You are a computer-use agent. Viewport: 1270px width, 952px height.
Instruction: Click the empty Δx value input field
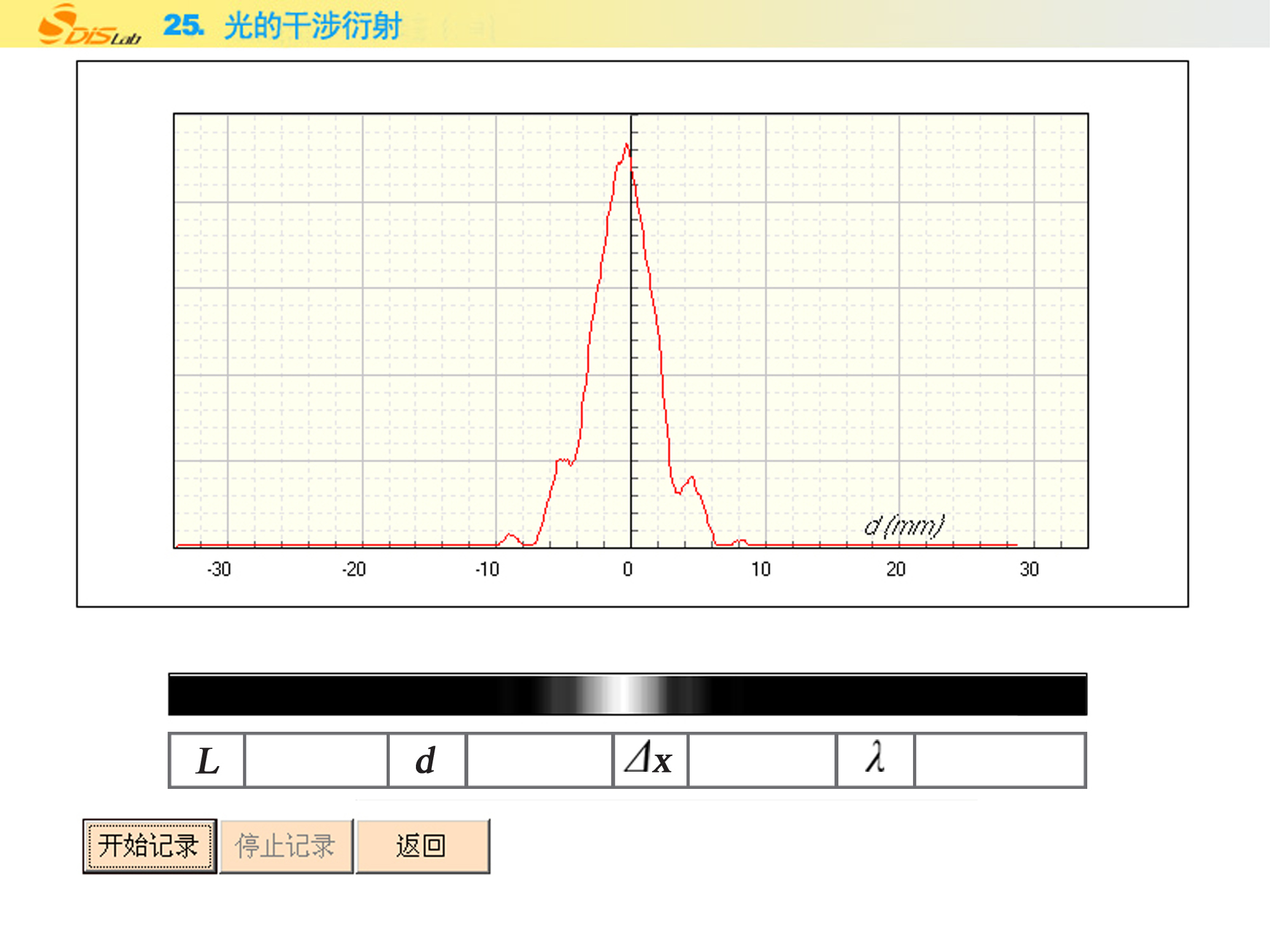[x=762, y=760]
